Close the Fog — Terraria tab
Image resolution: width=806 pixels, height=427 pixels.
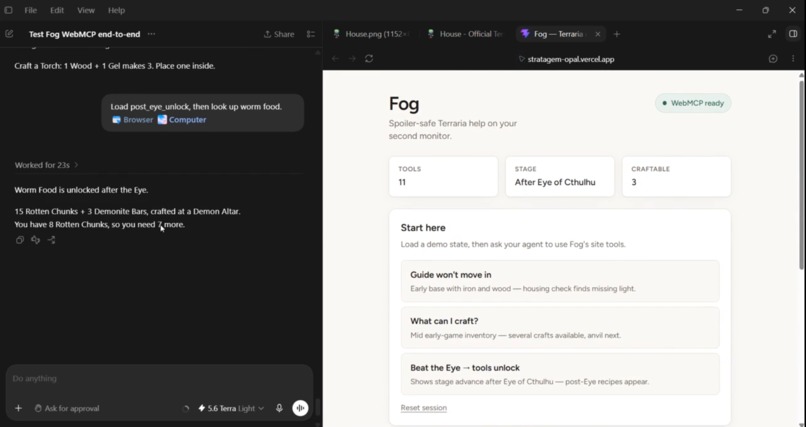click(x=597, y=34)
